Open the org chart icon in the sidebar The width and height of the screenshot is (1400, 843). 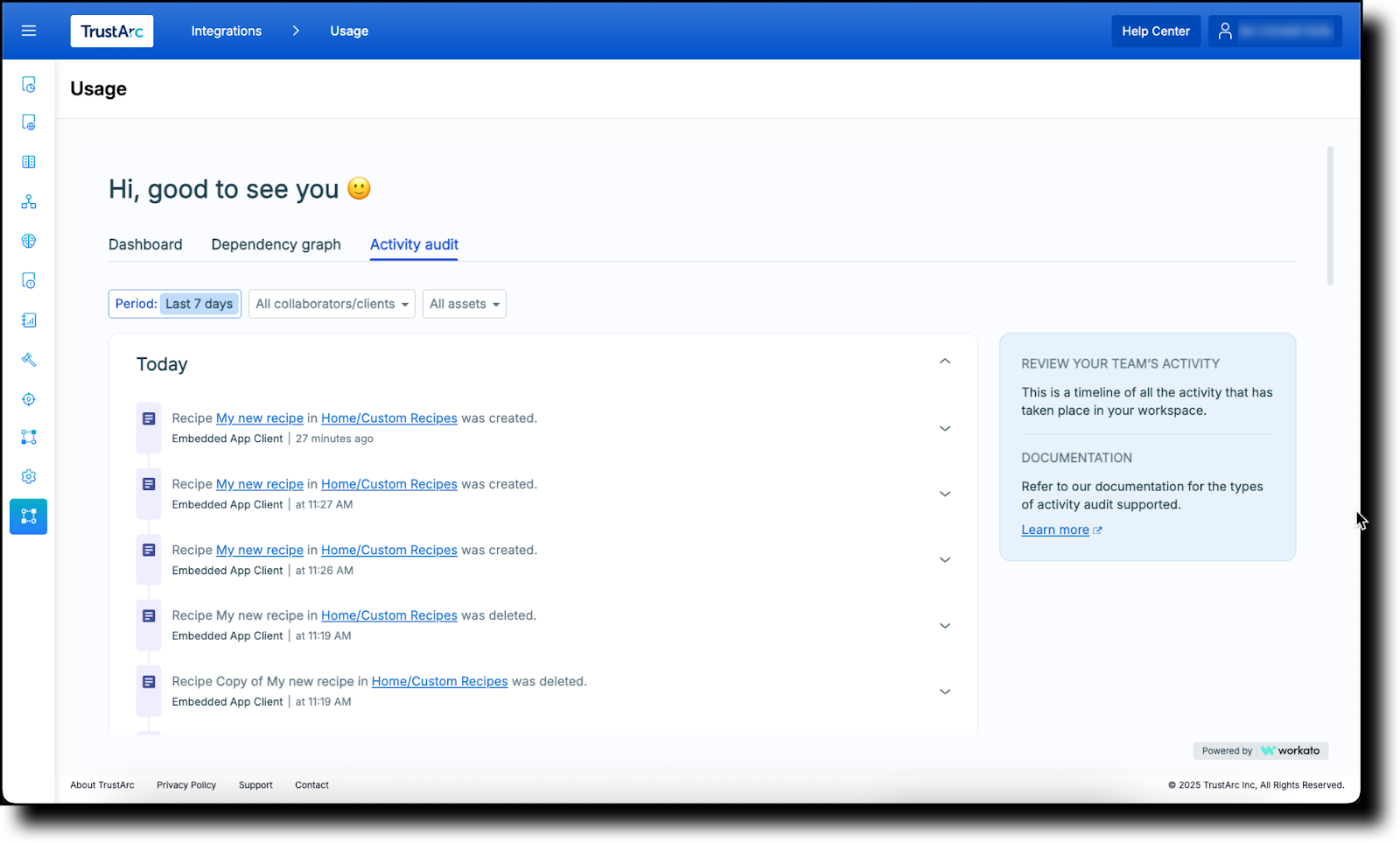[x=28, y=200]
